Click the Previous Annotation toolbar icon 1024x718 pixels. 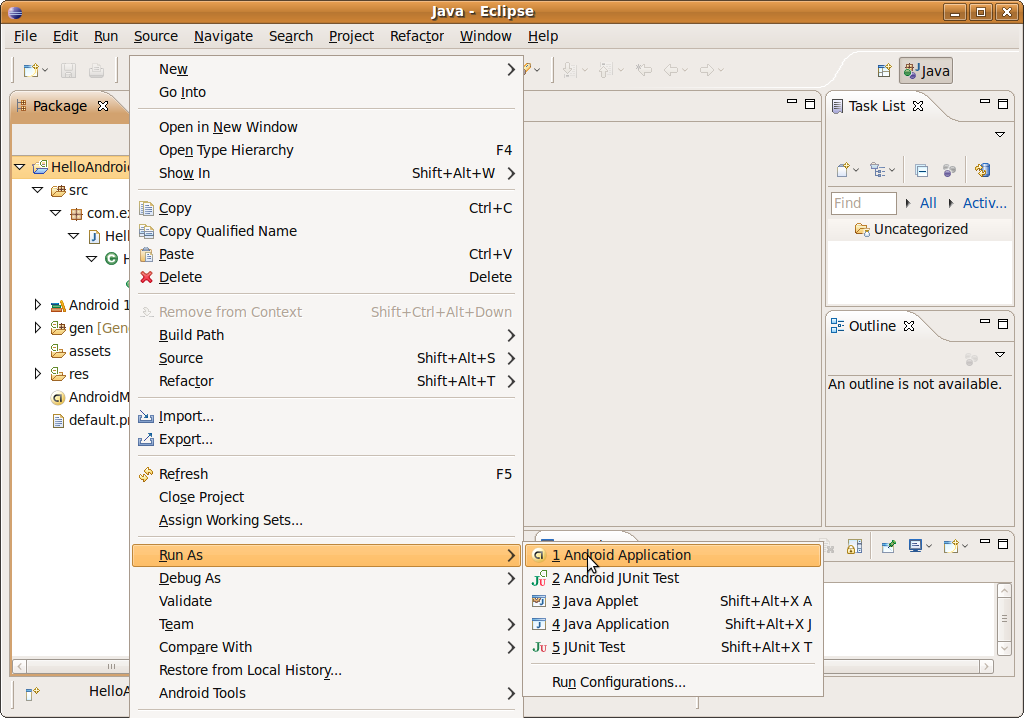point(605,69)
